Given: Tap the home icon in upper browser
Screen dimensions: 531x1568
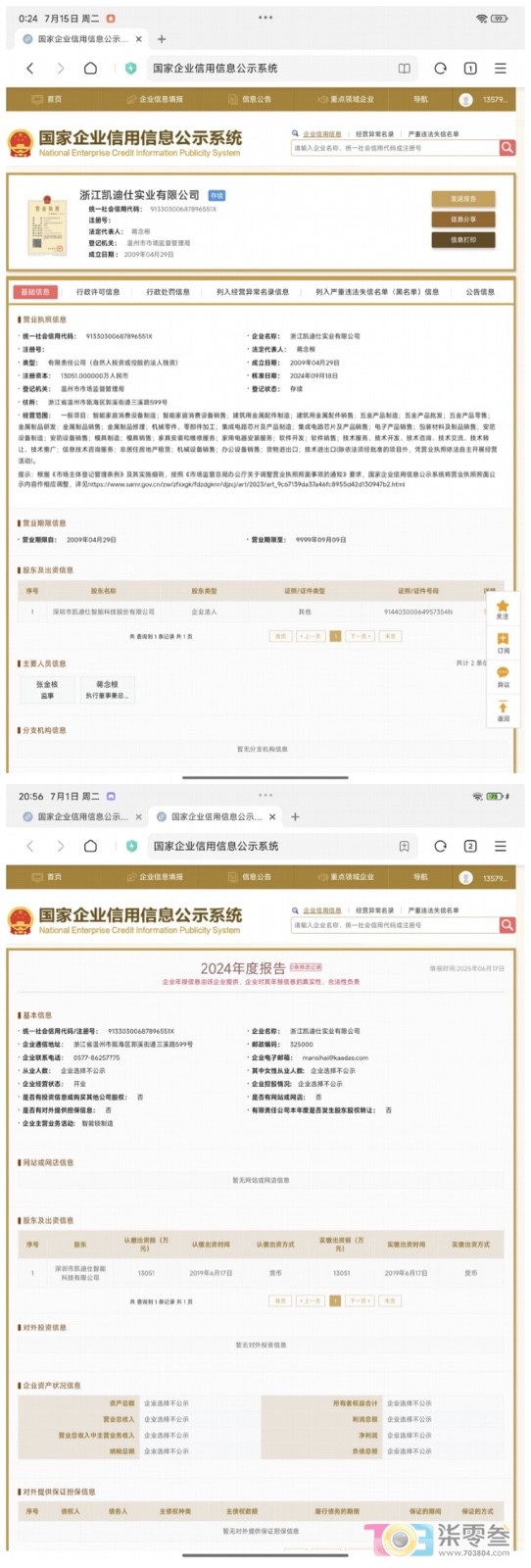Looking at the screenshot, I should pyautogui.click(x=90, y=69).
